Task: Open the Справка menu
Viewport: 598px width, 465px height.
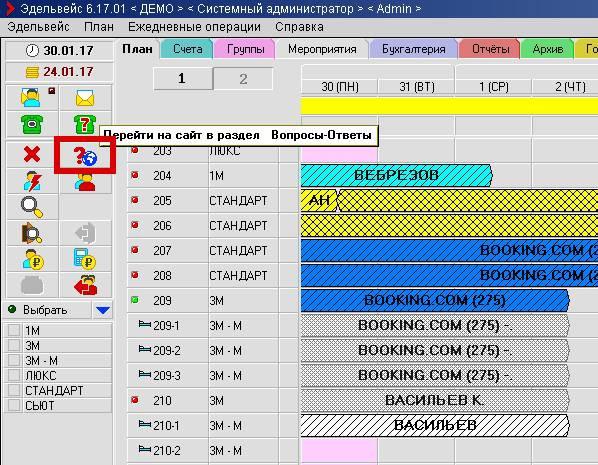Action: tap(299, 27)
